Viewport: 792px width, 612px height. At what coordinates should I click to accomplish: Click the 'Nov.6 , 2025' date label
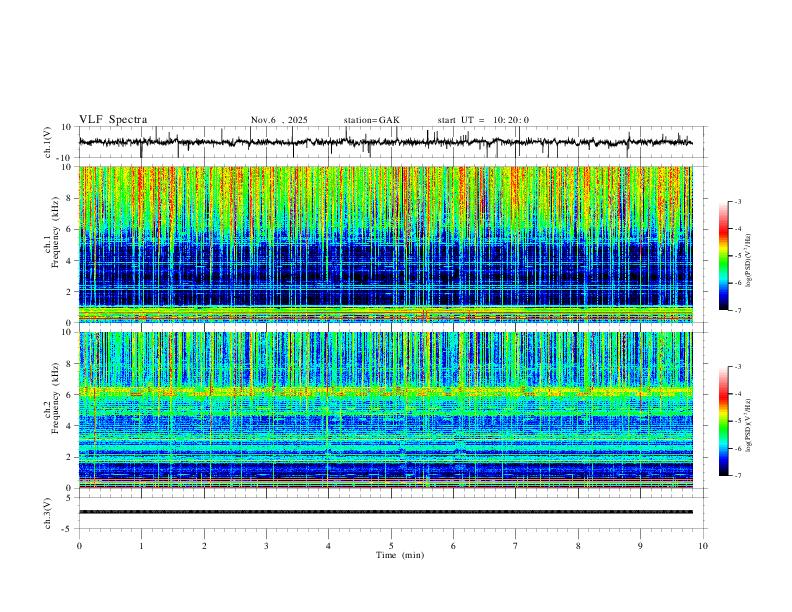pos(279,120)
